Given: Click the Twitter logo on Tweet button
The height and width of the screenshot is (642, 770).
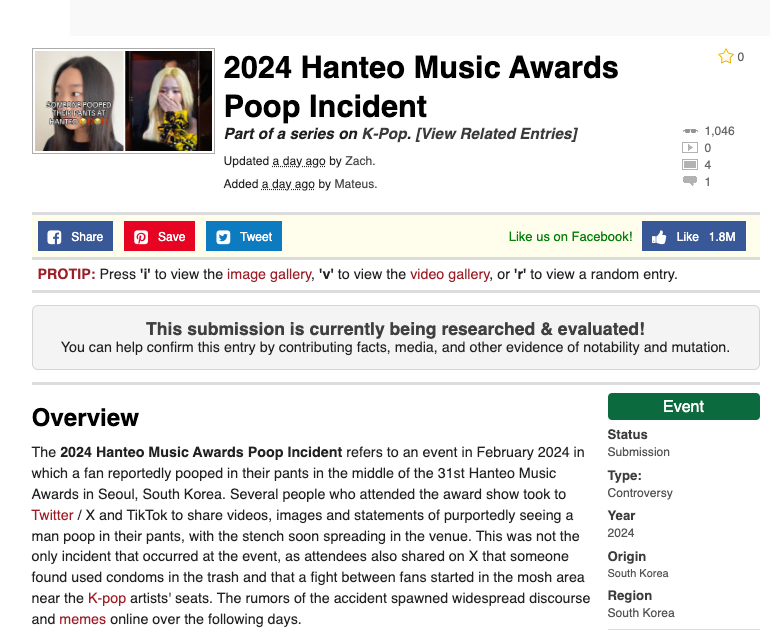Looking at the screenshot, I should 223,237.
